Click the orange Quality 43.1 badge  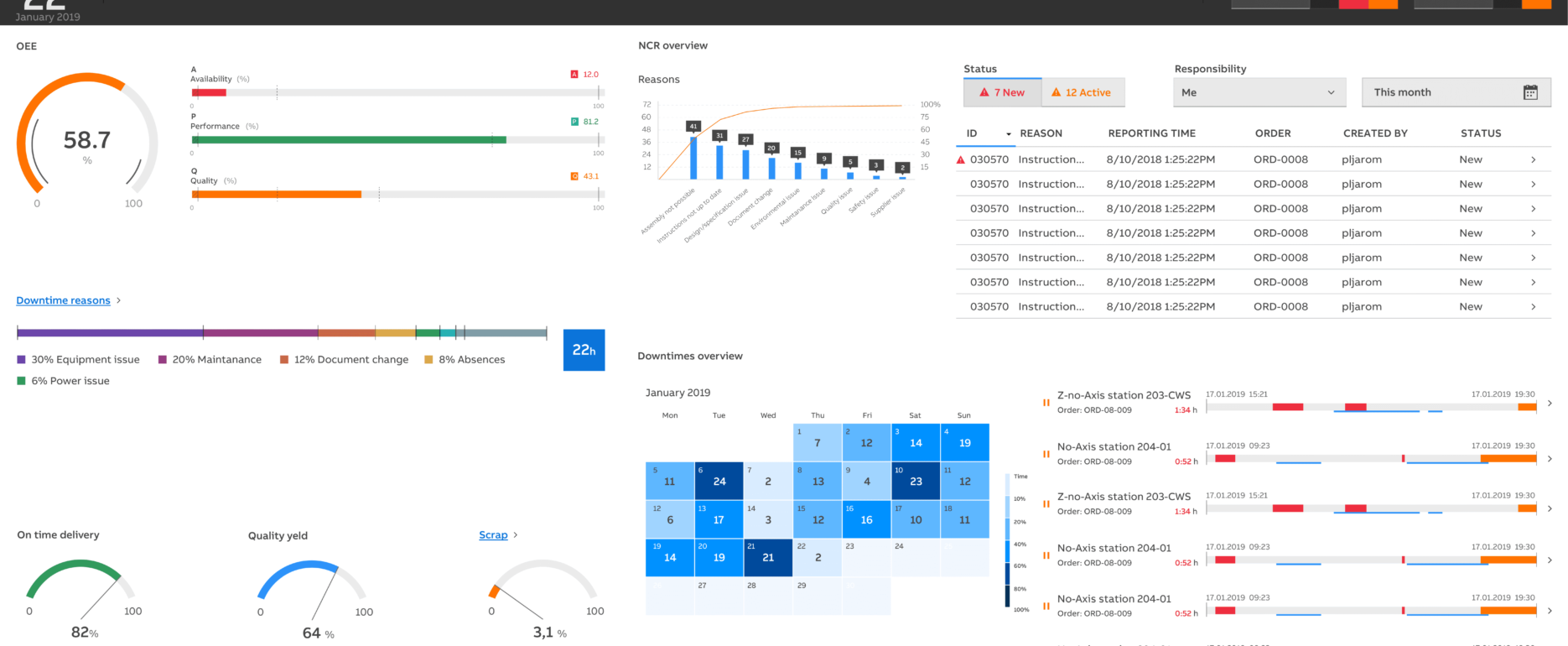pos(574,176)
